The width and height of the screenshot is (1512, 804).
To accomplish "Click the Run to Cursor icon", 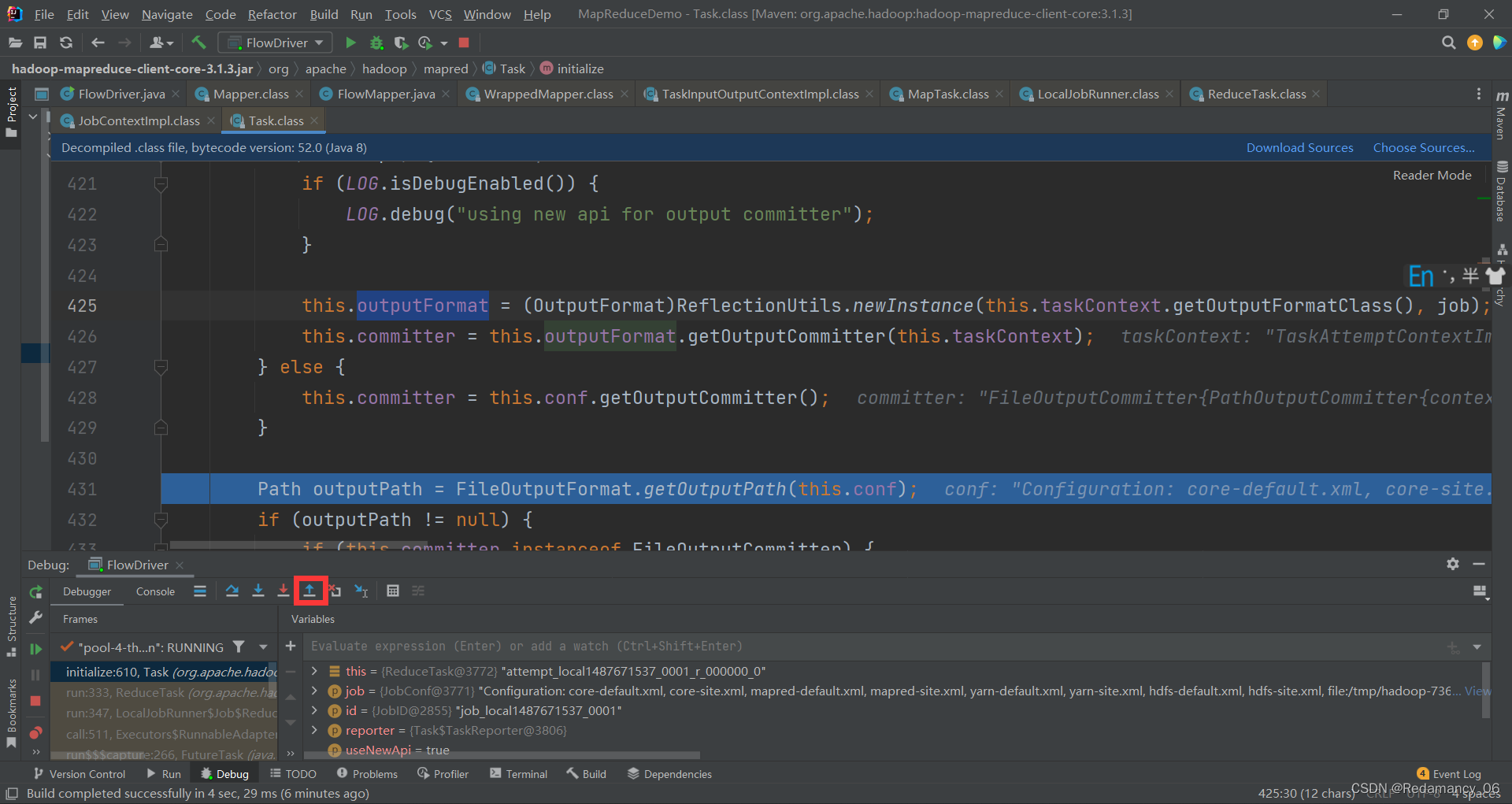I will (361, 591).
